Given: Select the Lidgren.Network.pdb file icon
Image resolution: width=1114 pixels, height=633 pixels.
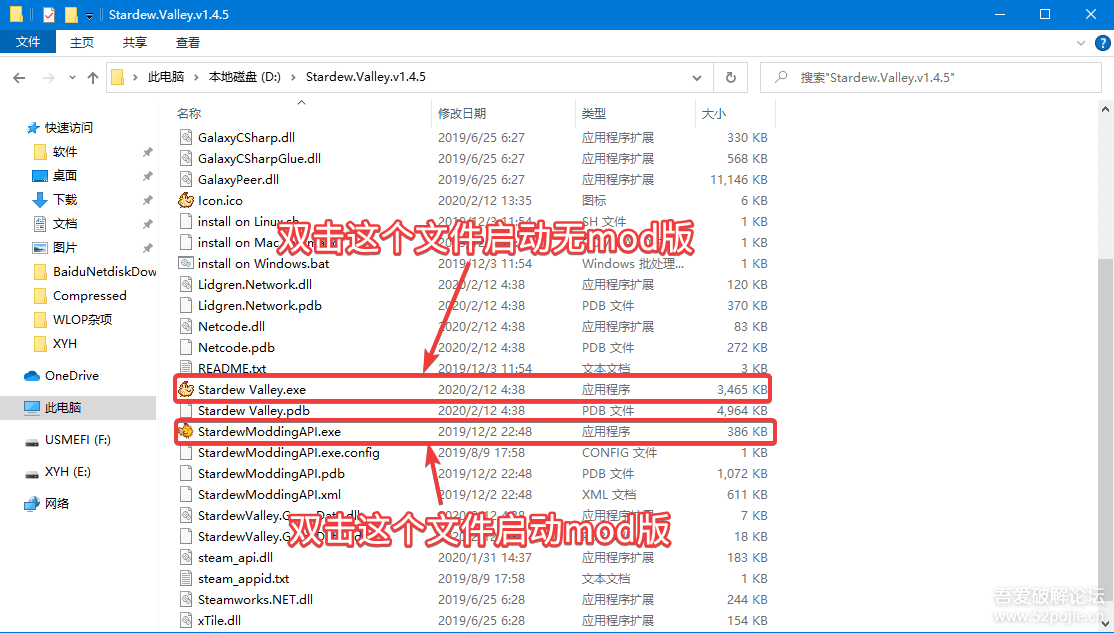Looking at the screenshot, I should click(x=185, y=305).
